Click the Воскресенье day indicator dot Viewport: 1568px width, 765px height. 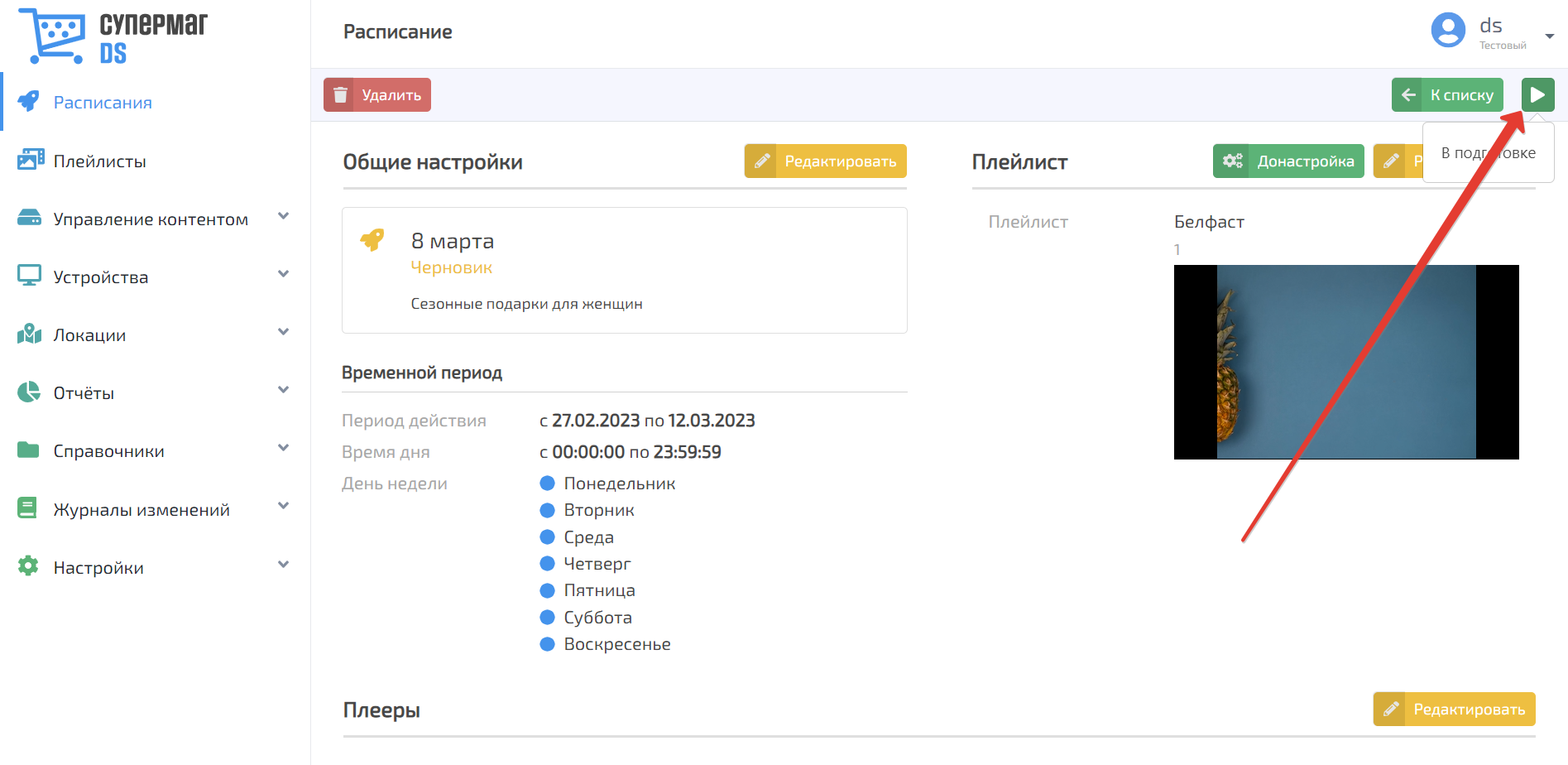(547, 644)
